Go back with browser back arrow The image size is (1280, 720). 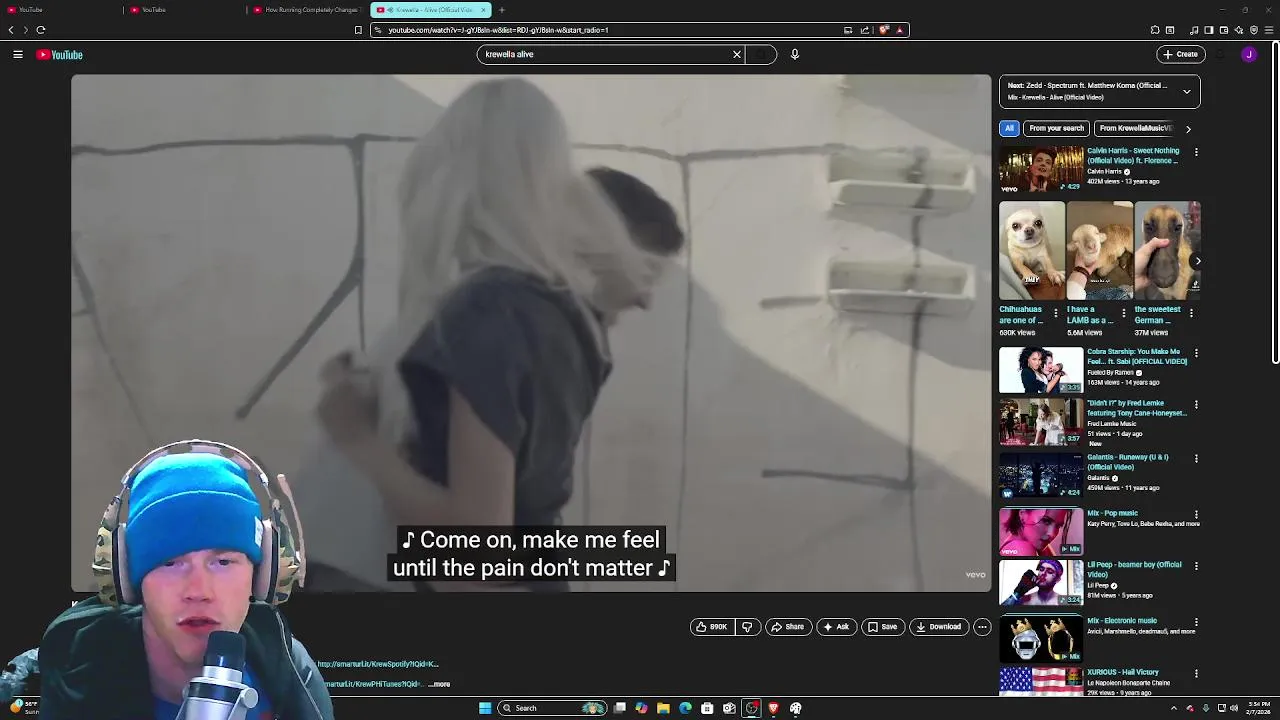pyautogui.click(x=11, y=30)
